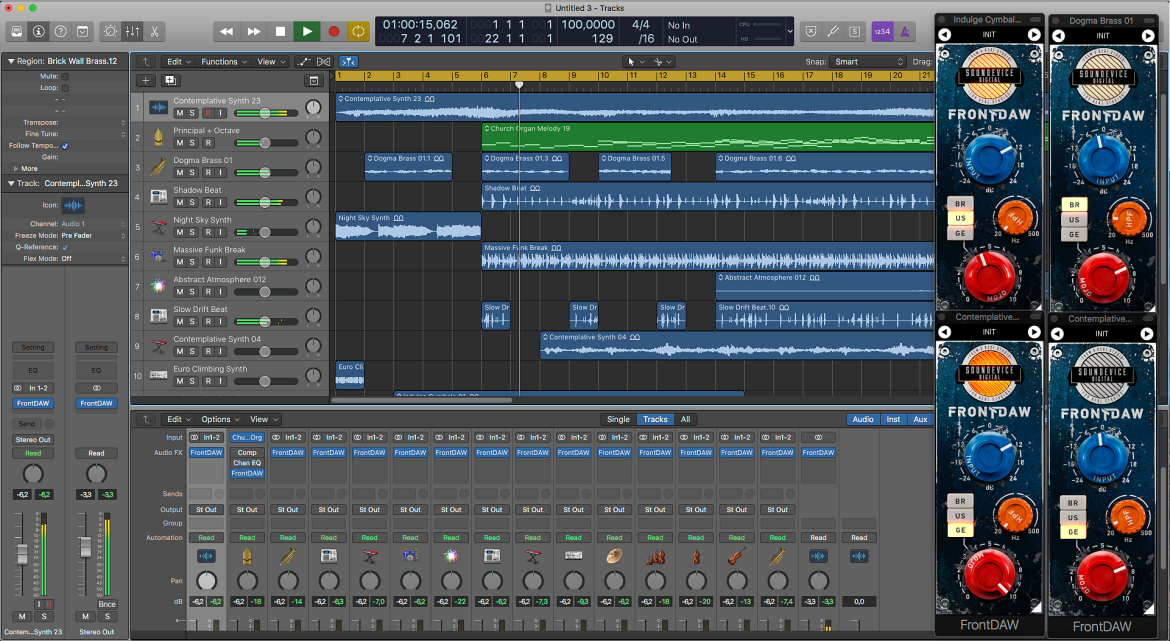Toggle the Flex bowtie button in Tracks toolbar

[323, 62]
